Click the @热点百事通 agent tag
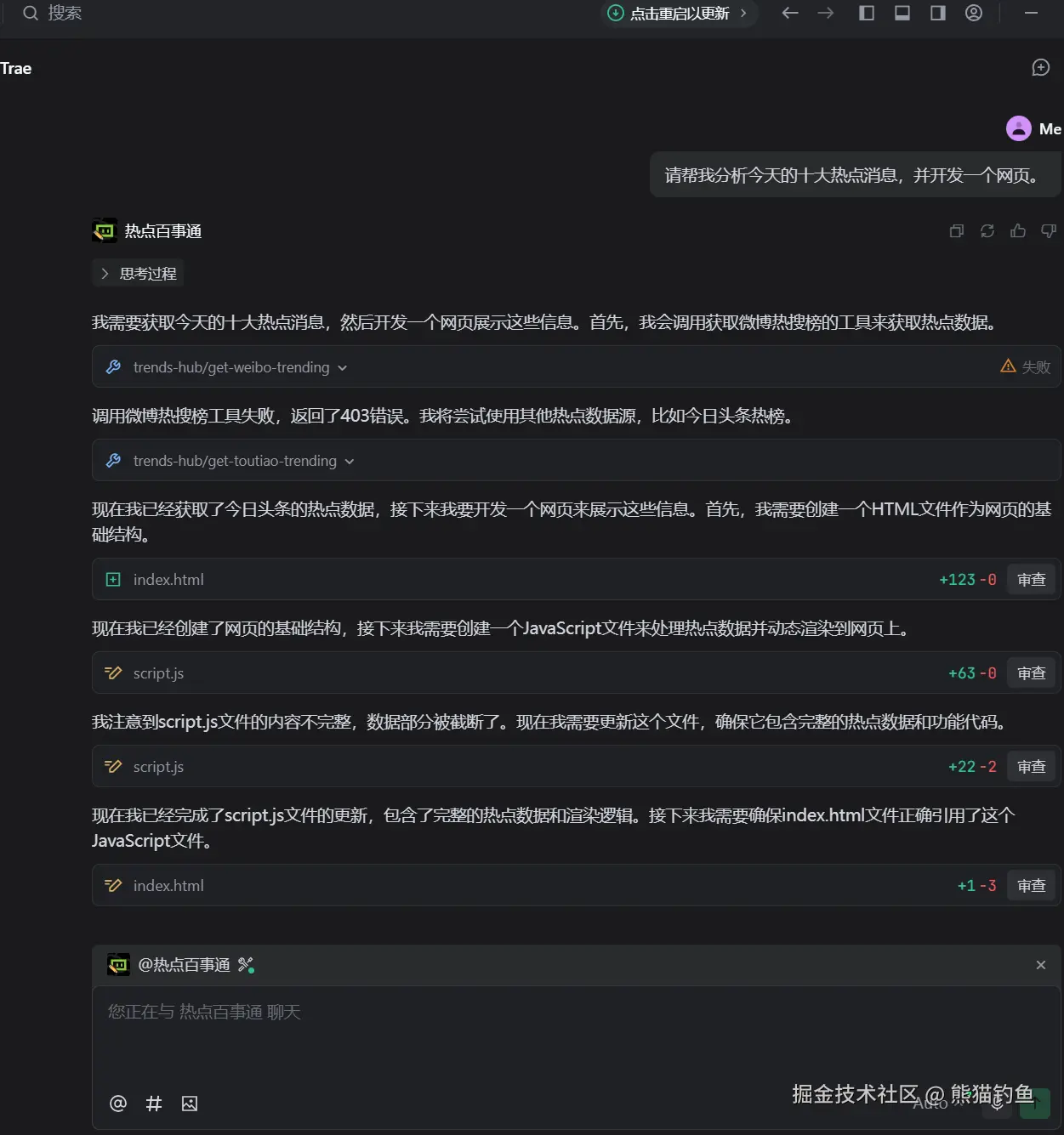This screenshot has height=1135, width=1064. [184, 965]
